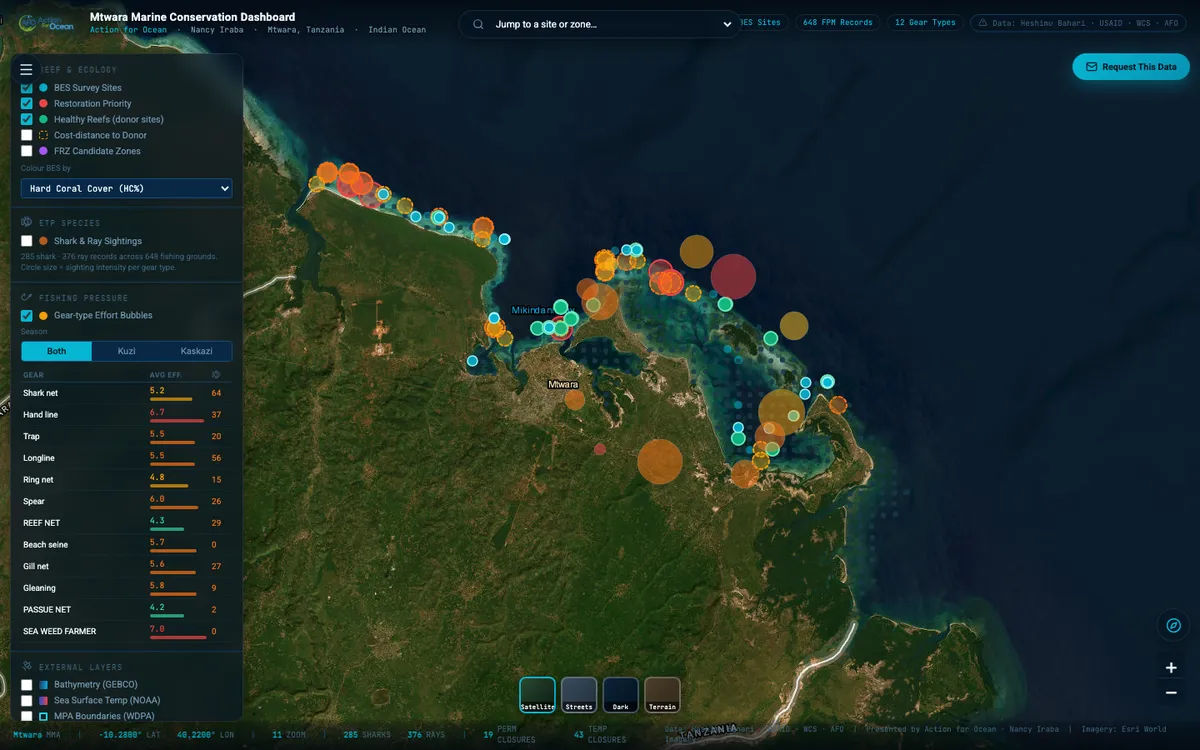Click the envelope icon in Request This Data

[x=1091, y=67]
